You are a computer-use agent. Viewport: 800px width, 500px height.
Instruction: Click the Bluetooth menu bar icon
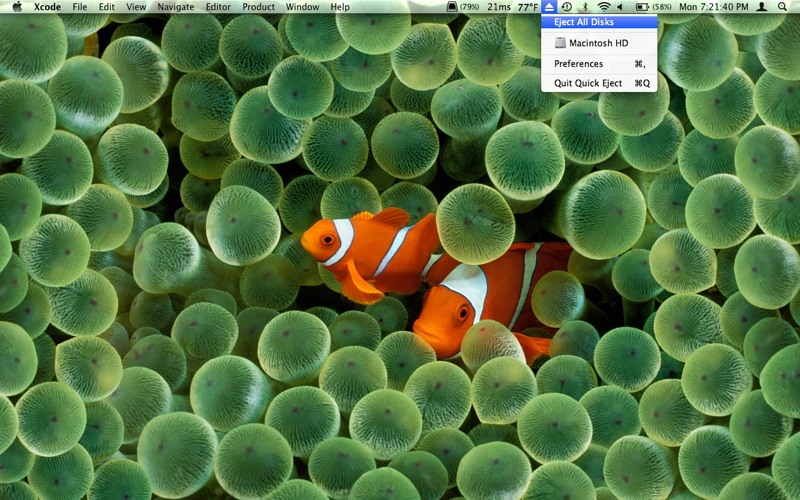586,7
